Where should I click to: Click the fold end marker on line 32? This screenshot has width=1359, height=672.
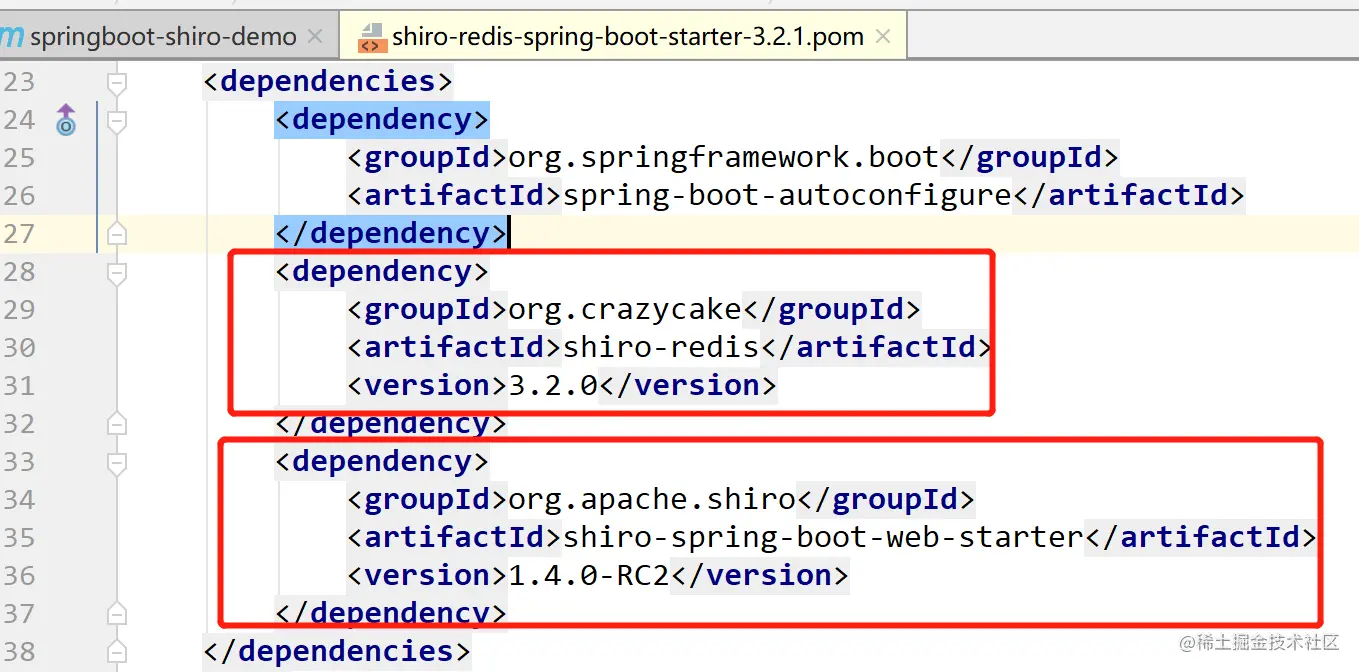117,424
